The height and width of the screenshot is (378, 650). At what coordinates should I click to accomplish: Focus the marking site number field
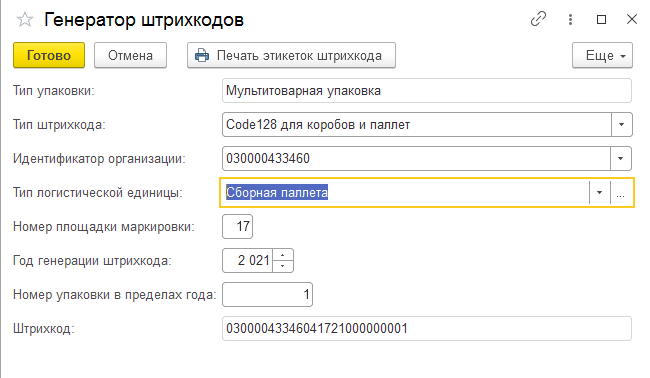click(238, 226)
